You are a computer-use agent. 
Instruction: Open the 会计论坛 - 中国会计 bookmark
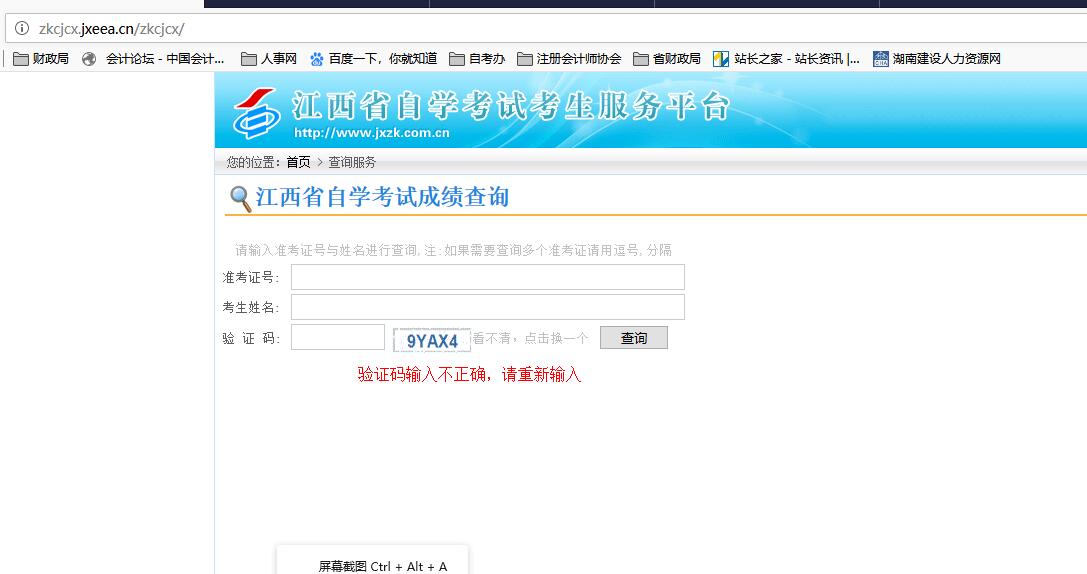165,59
